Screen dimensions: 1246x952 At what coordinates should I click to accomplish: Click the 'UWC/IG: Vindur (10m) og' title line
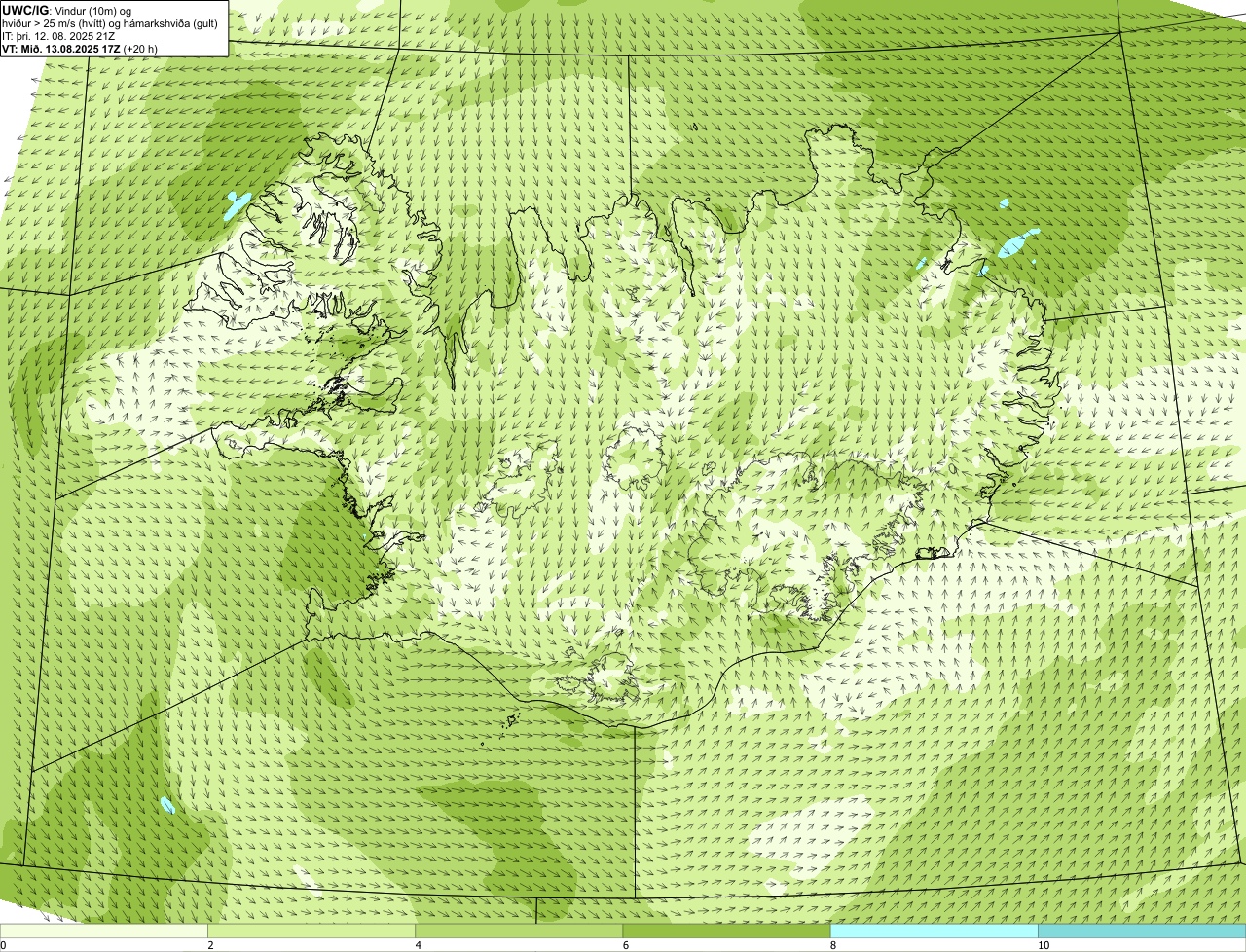66,11
